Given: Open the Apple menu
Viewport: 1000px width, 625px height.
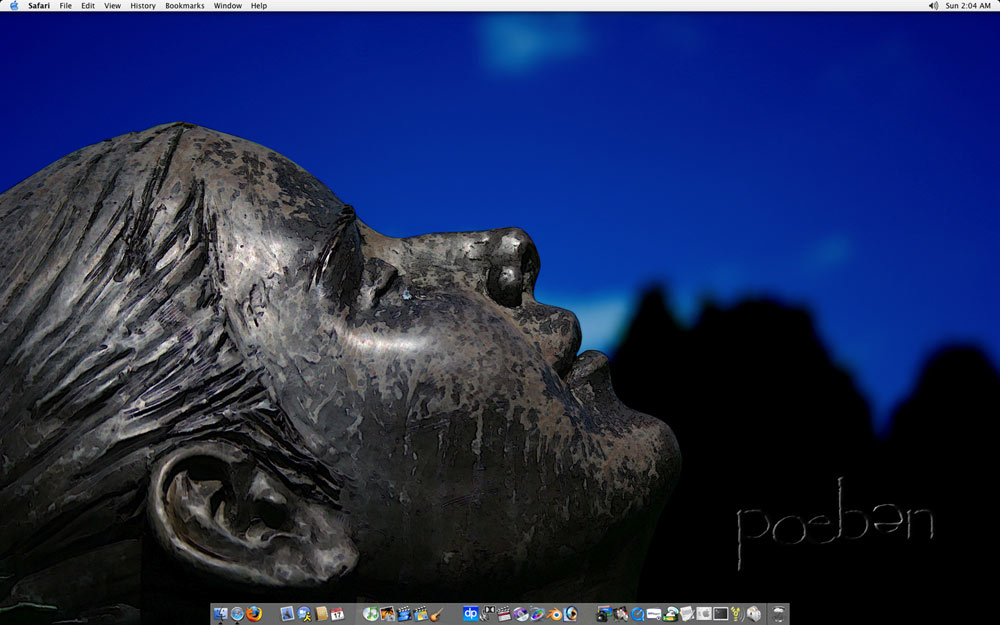Looking at the screenshot, I should (x=14, y=6).
